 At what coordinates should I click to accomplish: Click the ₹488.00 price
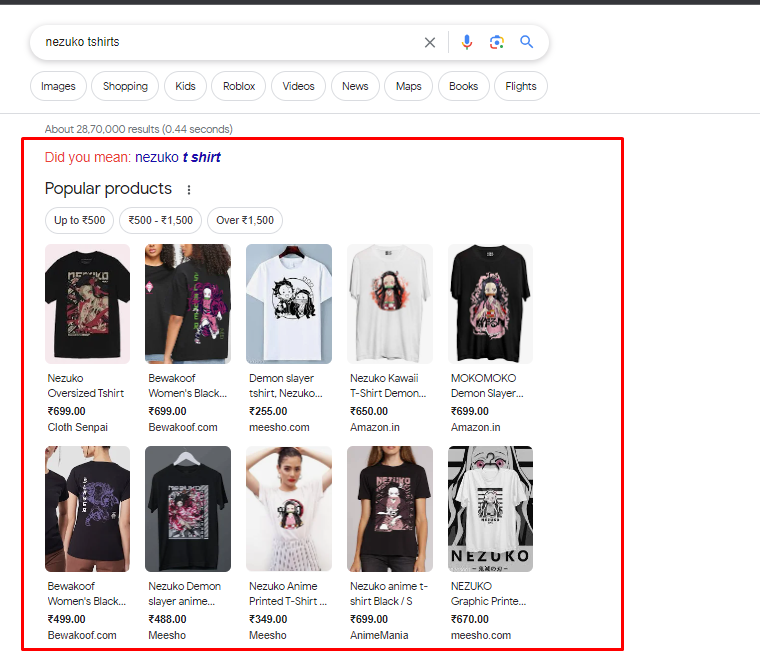point(167,619)
